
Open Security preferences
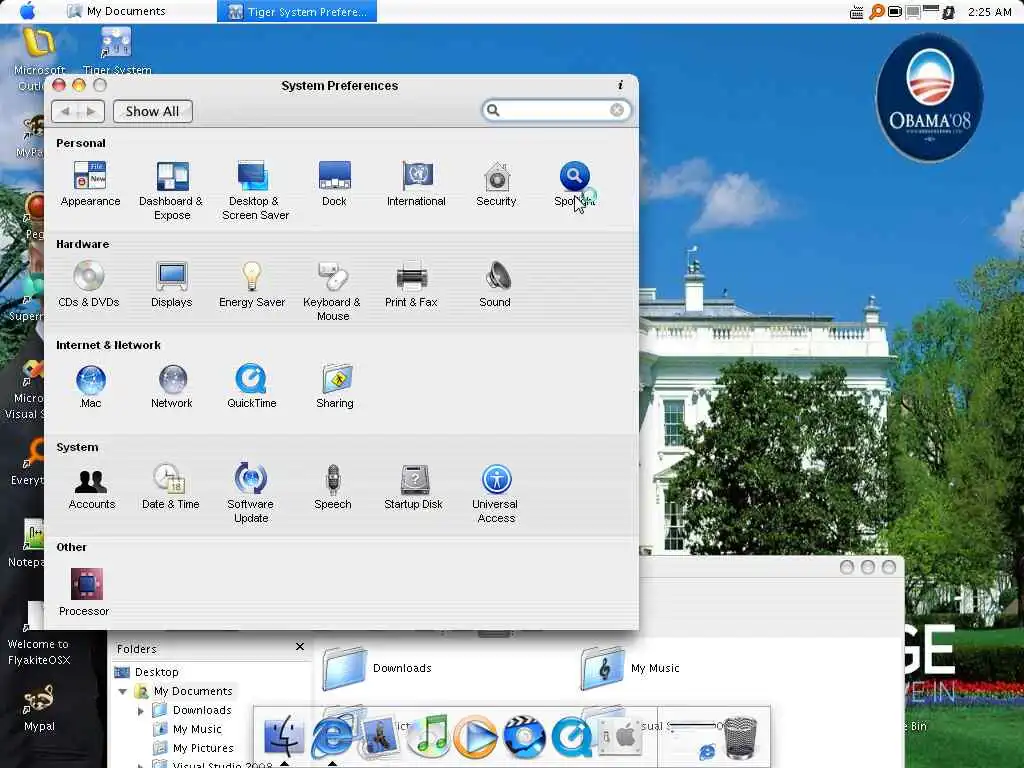tap(496, 184)
